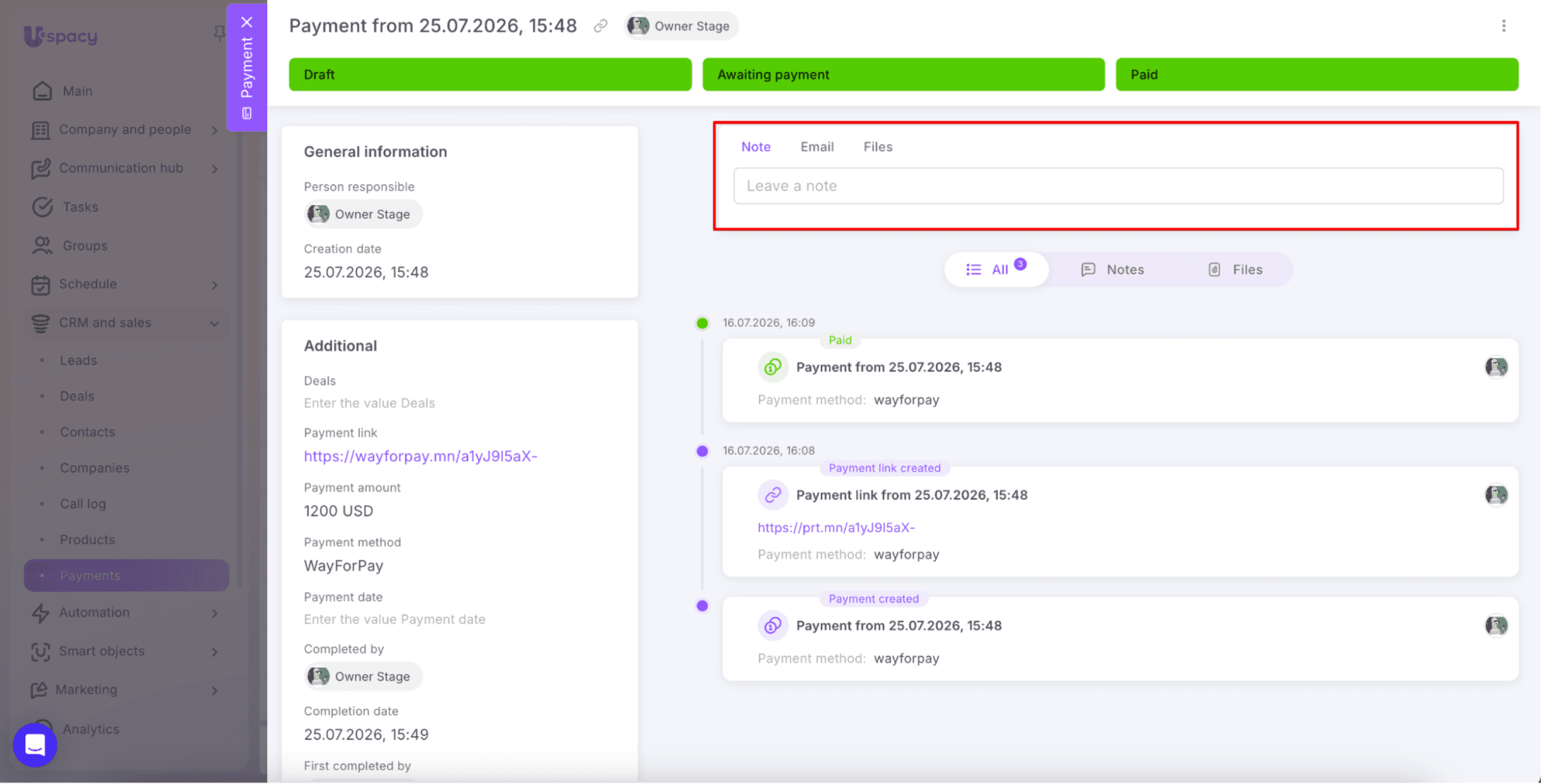Click the Marketing icon
This screenshot has width=1542, height=784.
point(39,690)
